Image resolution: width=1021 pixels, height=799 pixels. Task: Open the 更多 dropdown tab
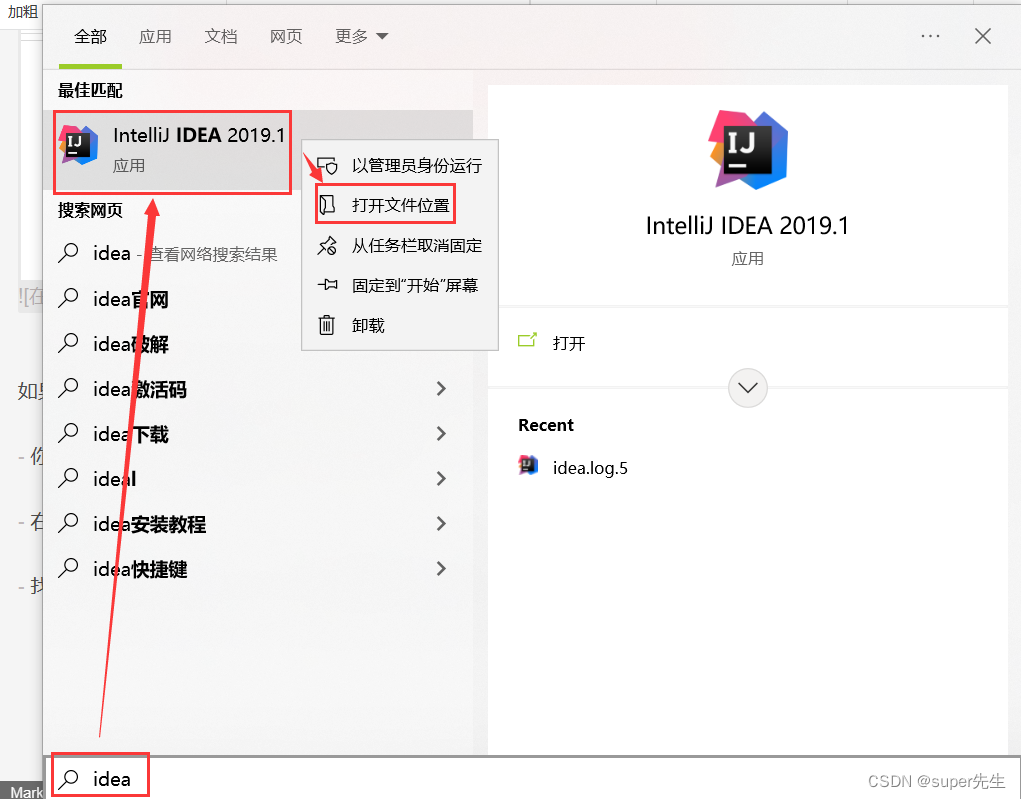click(361, 36)
